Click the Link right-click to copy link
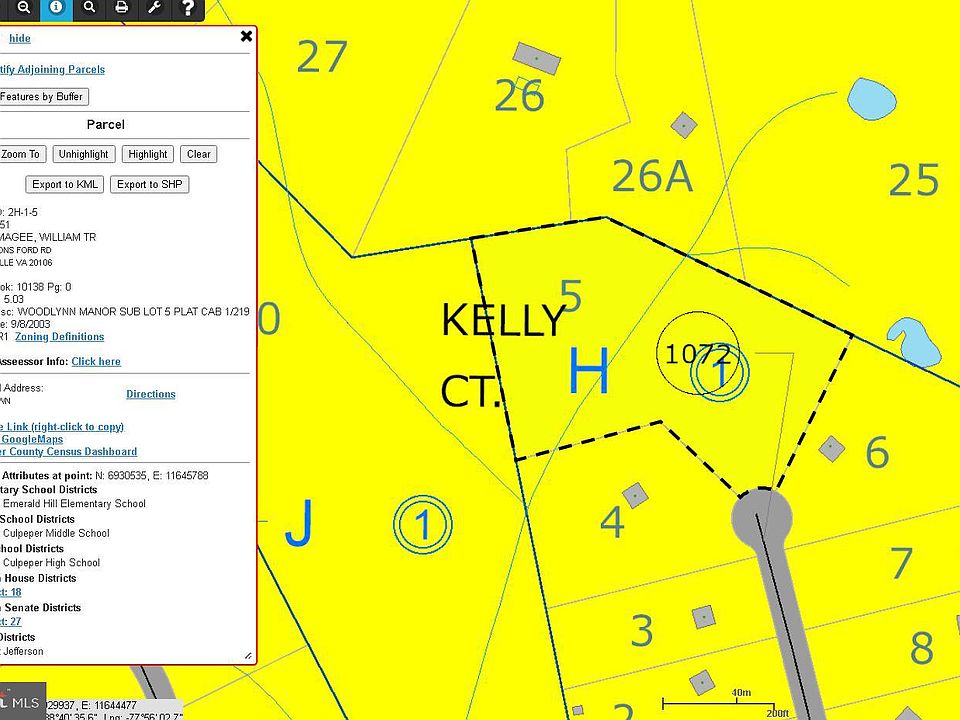 [62, 427]
